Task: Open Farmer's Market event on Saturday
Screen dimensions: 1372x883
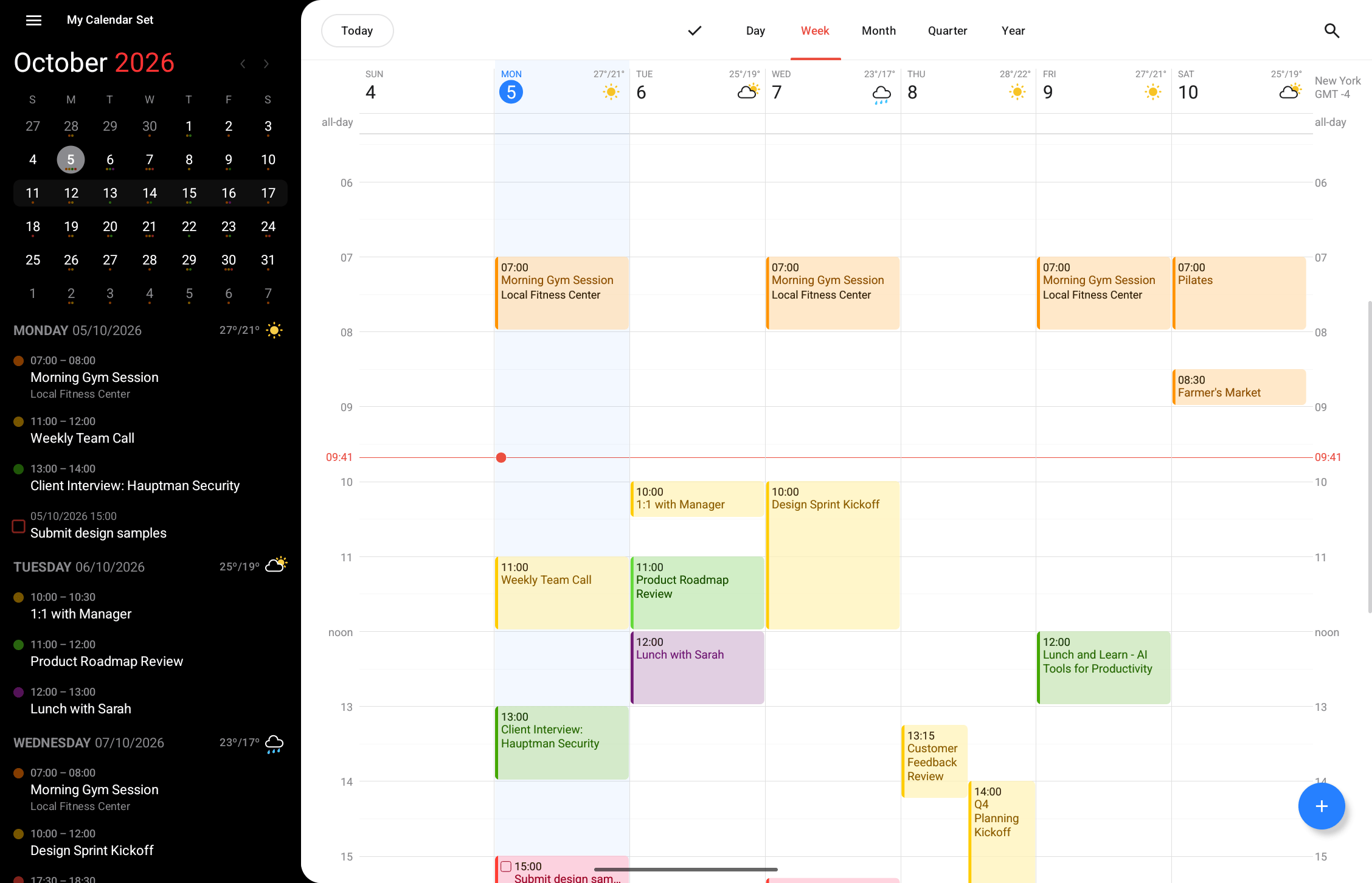Action: [x=1239, y=387]
